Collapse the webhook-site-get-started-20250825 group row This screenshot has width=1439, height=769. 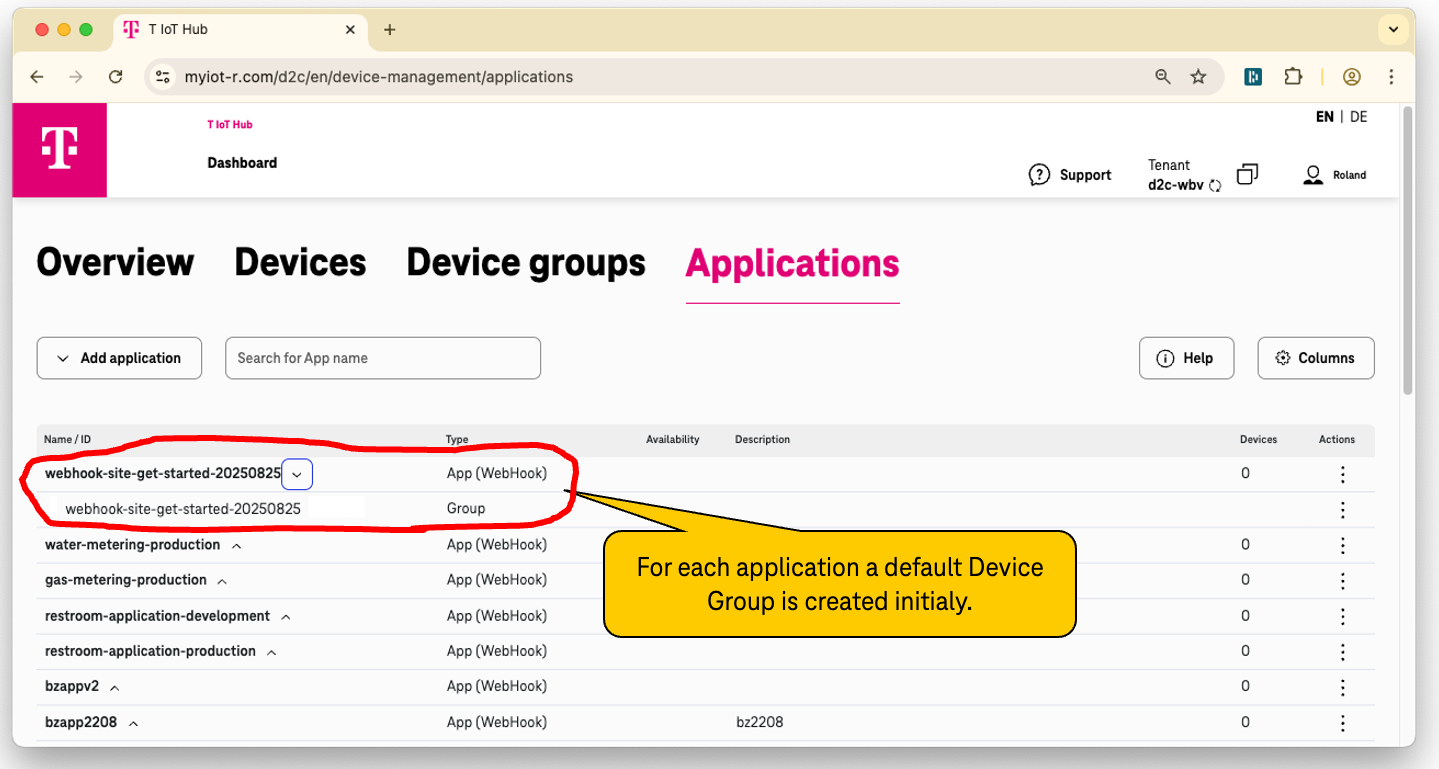click(297, 473)
